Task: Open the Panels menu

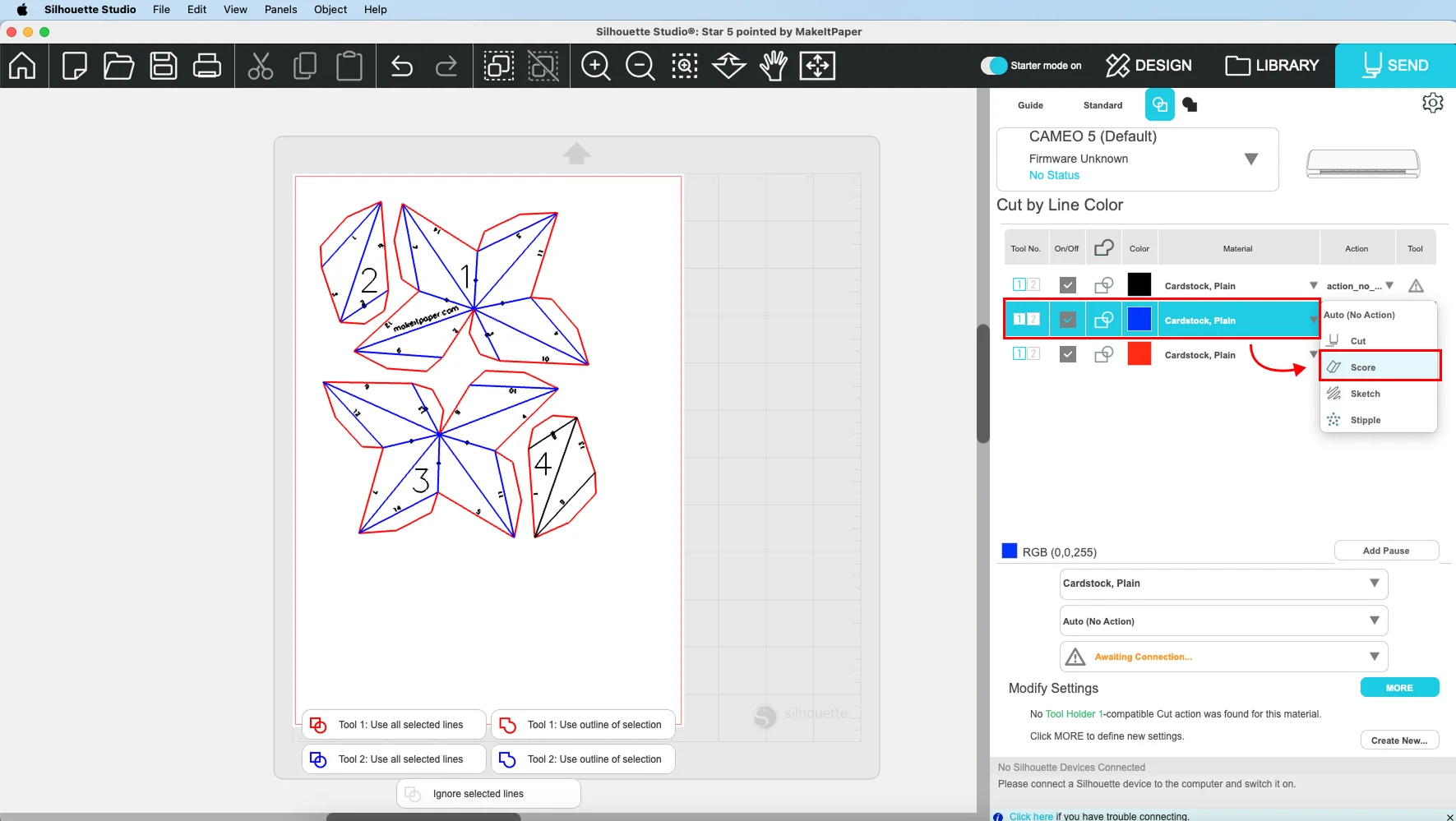Action: click(280, 9)
